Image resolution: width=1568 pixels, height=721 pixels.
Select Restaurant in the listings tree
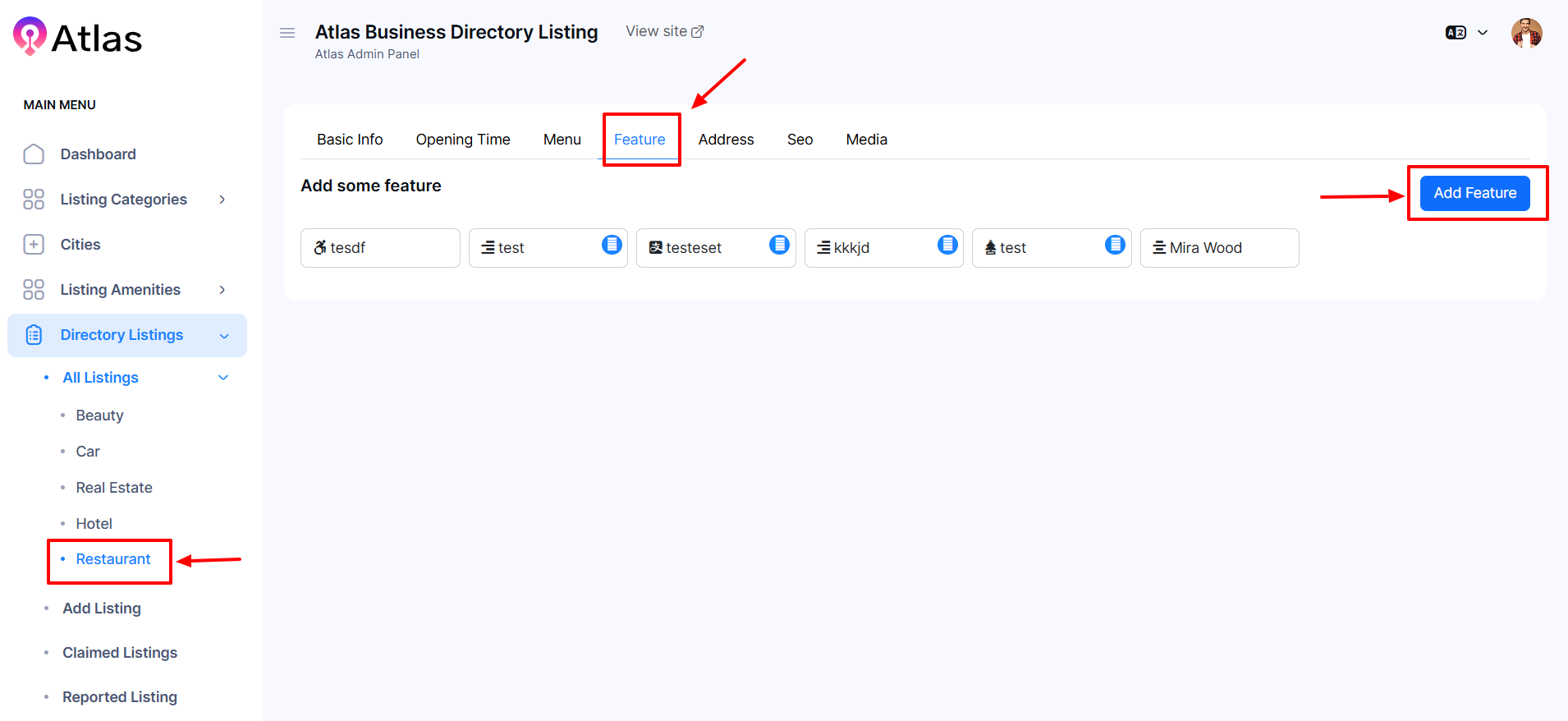tap(113, 559)
